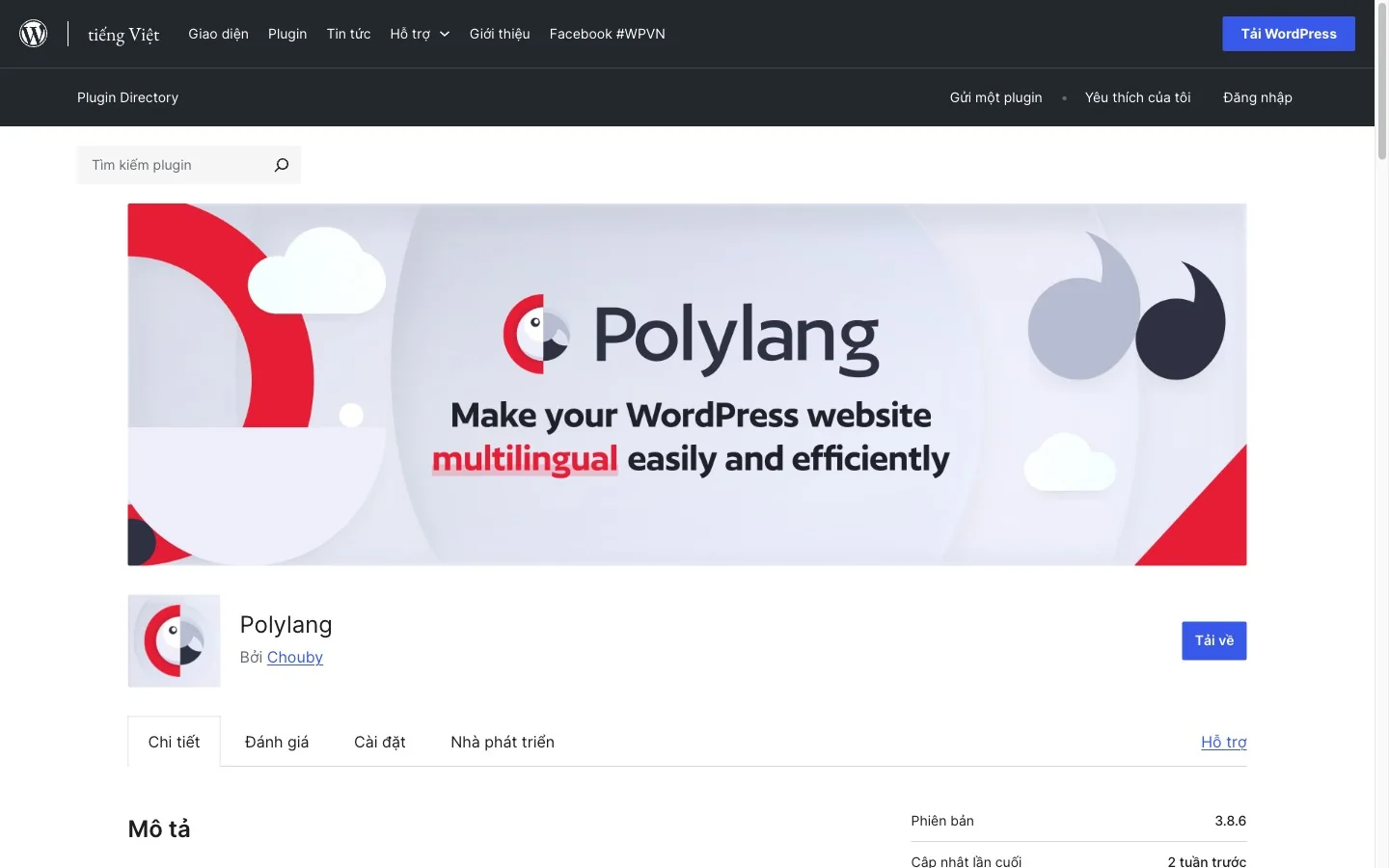
Task: Click the Mô tả heading
Action: tap(159, 828)
